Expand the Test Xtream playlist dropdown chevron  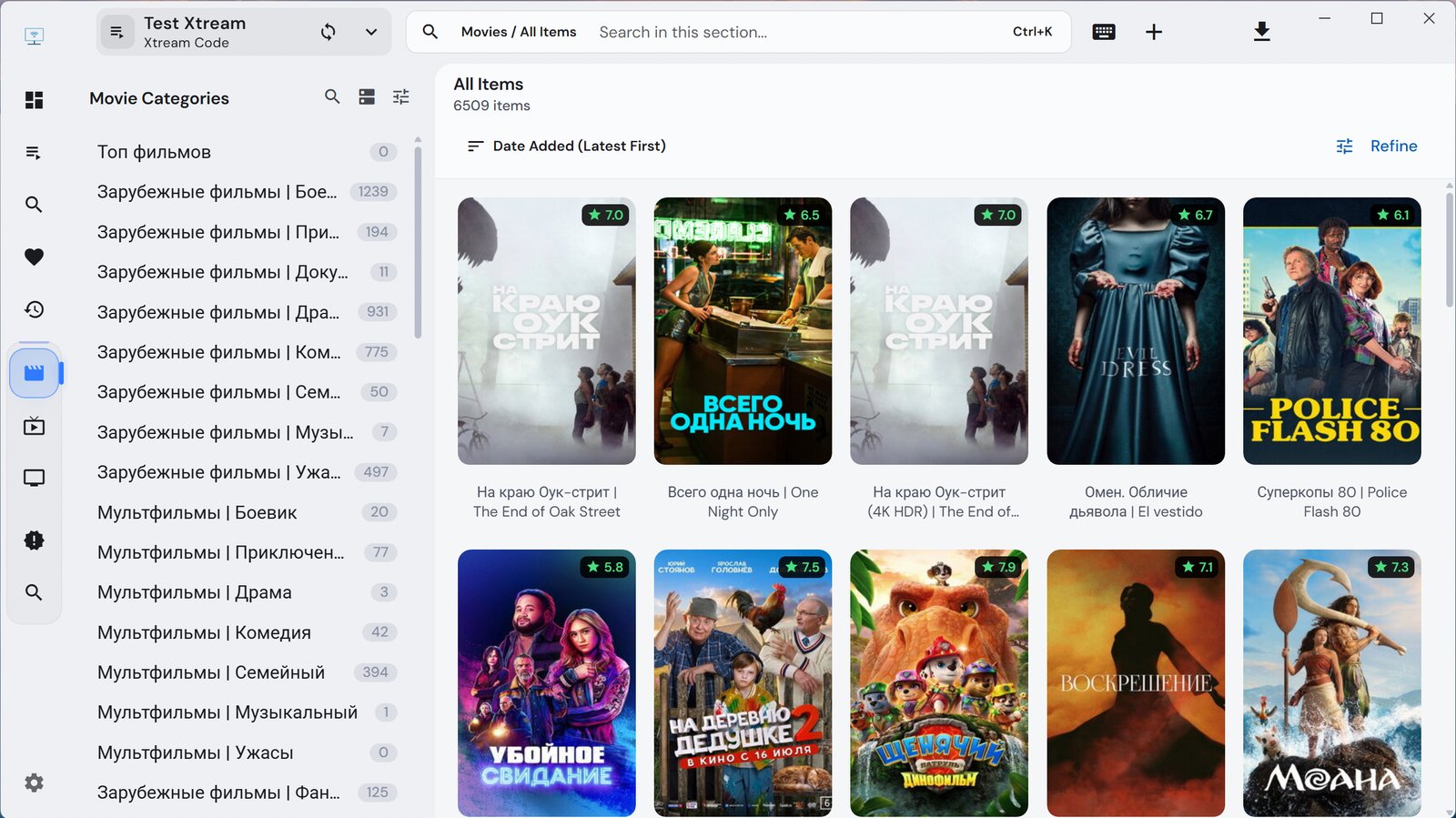coord(371,32)
